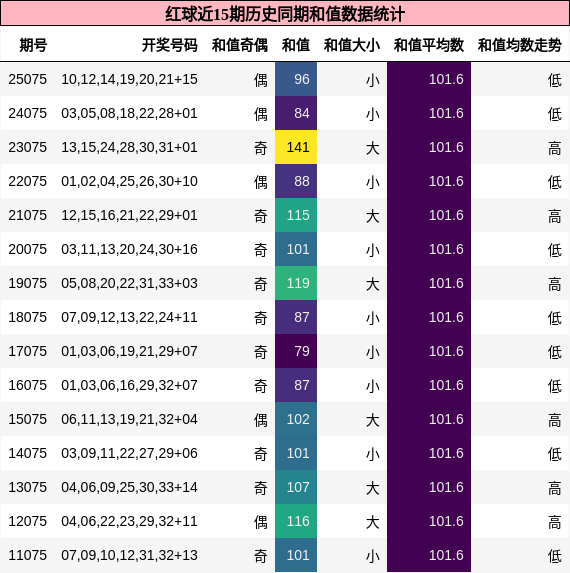Click 奇 parity cell in row 13075
This screenshot has width=570, height=573.
point(261,488)
